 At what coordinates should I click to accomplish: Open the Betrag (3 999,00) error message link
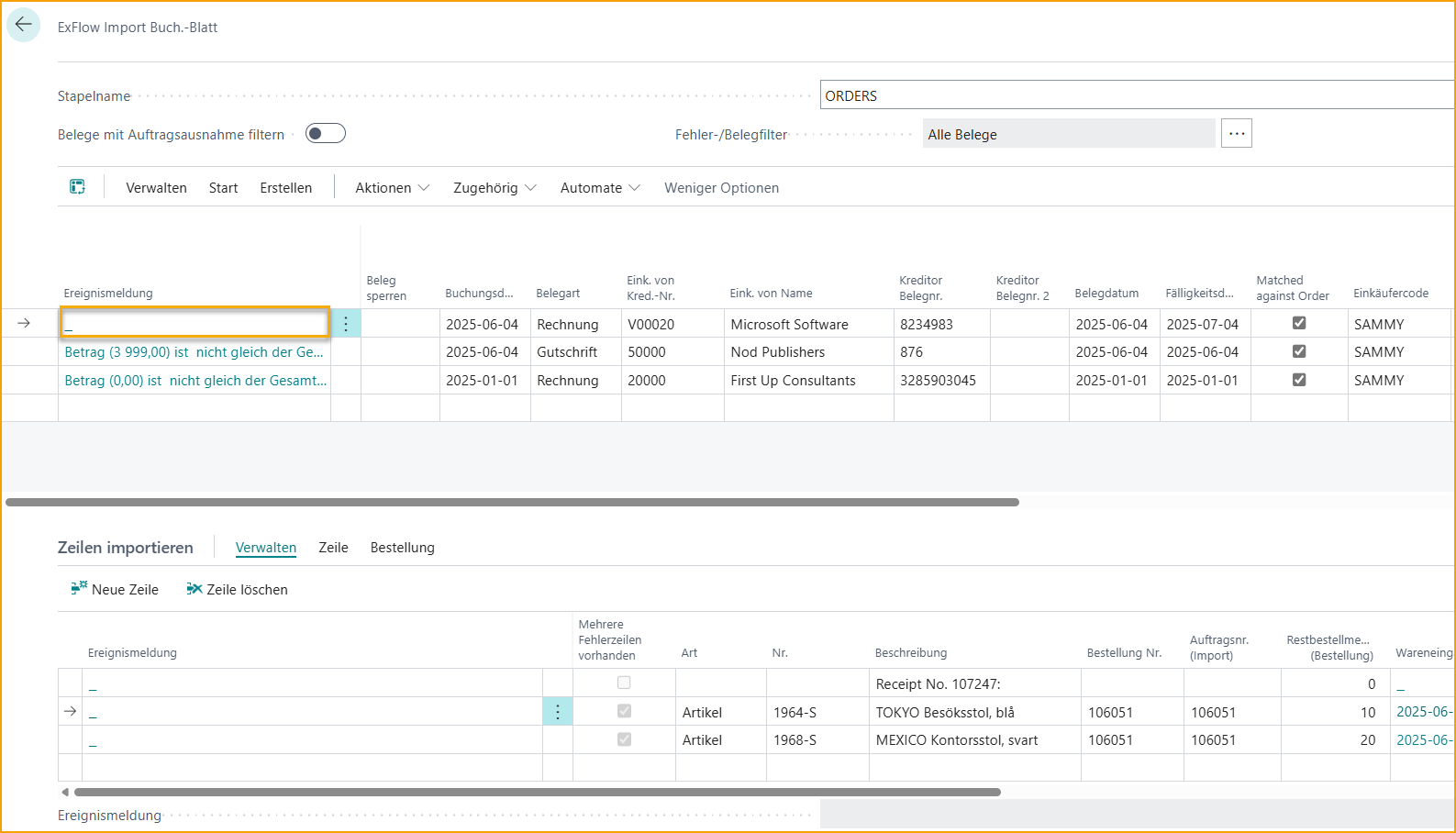pos(194,352)
